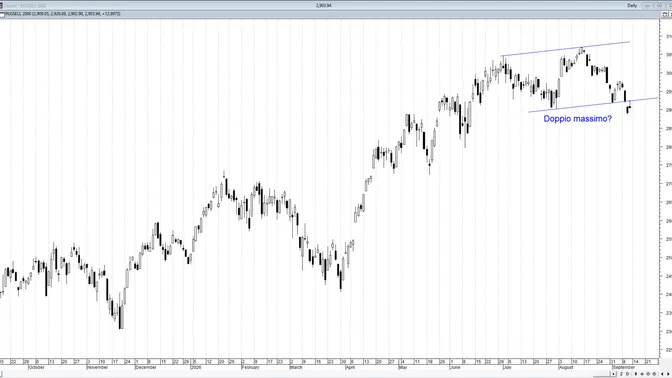
Task: Click the D button in bottom toolbar
Action: coord(627,374)
